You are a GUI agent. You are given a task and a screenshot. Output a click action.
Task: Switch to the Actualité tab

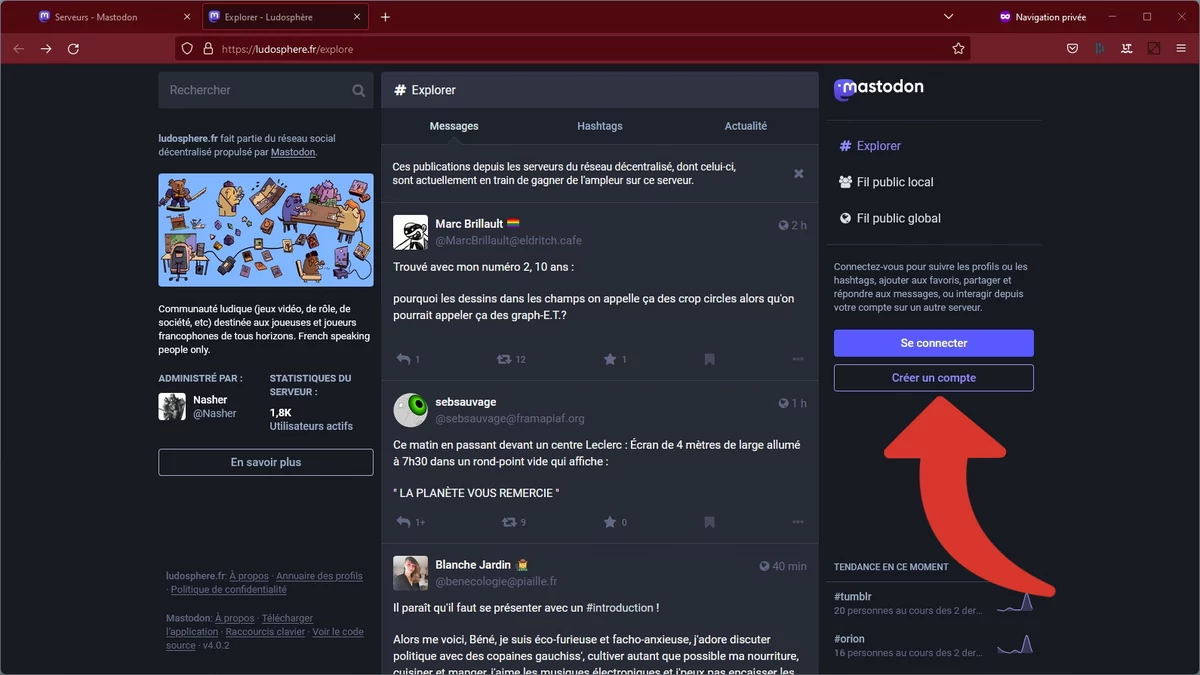pos(746,126)
